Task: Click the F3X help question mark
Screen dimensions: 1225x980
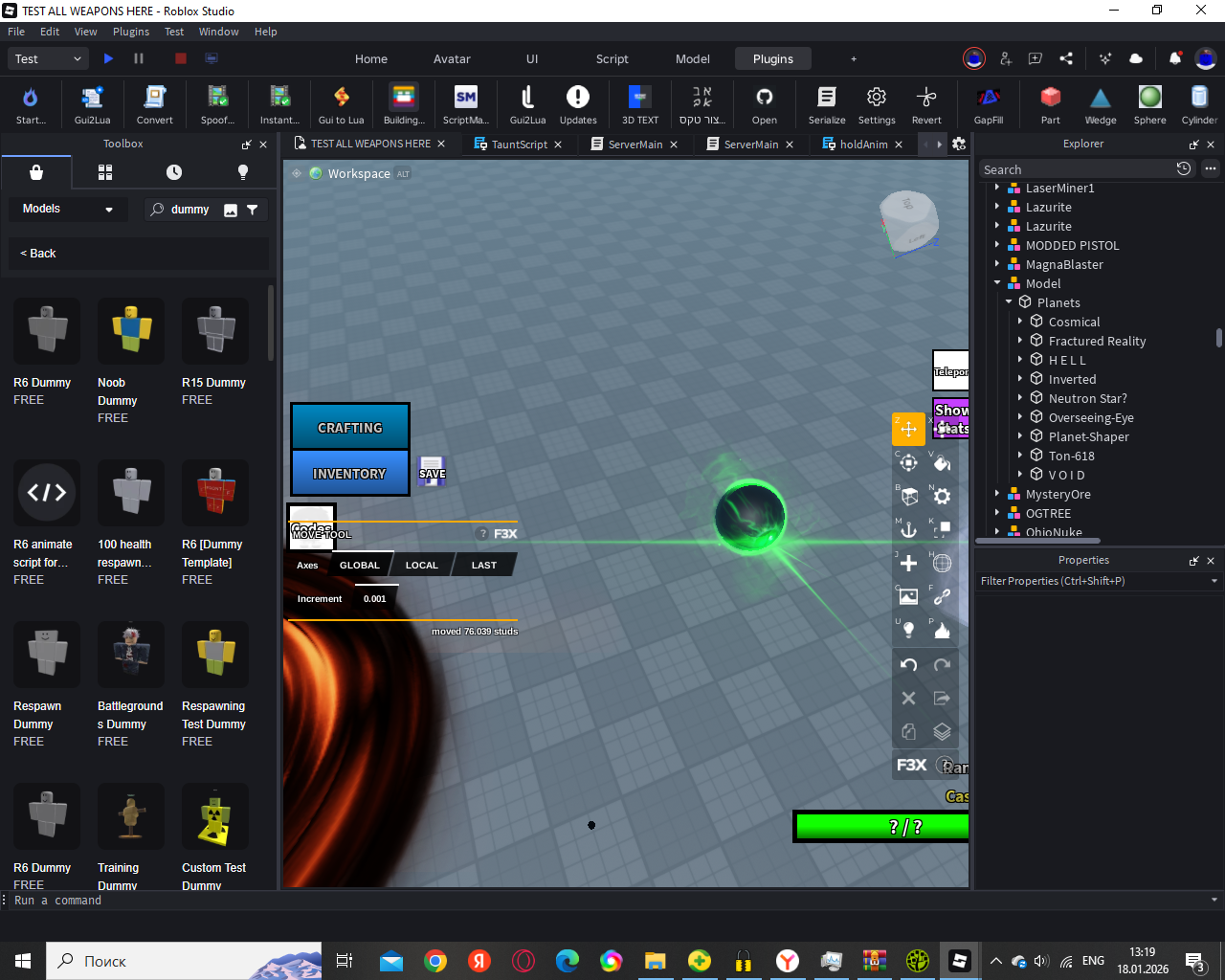Action: tap(482, 534)
